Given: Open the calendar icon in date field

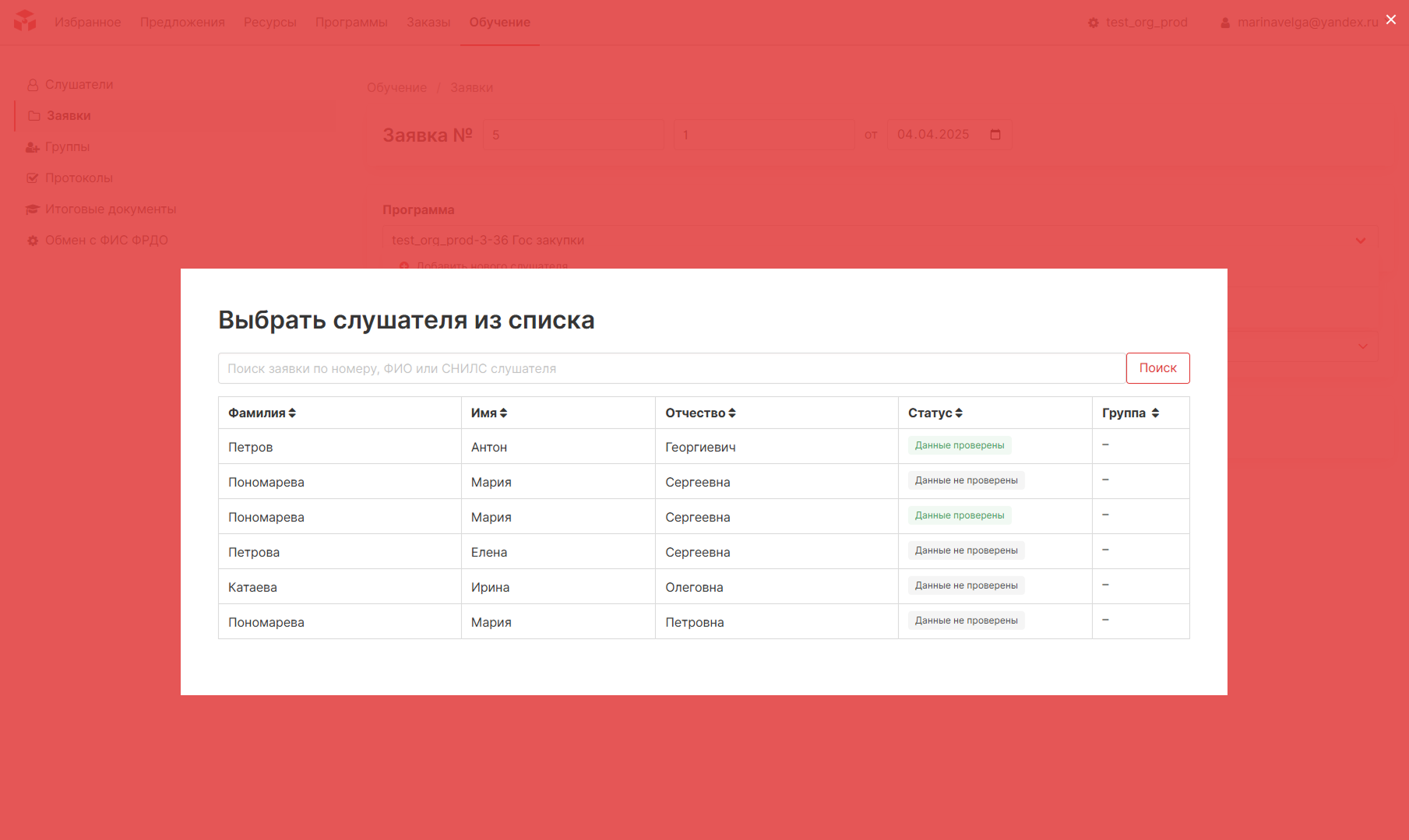Looking at the screenshot, I should 995,135.
